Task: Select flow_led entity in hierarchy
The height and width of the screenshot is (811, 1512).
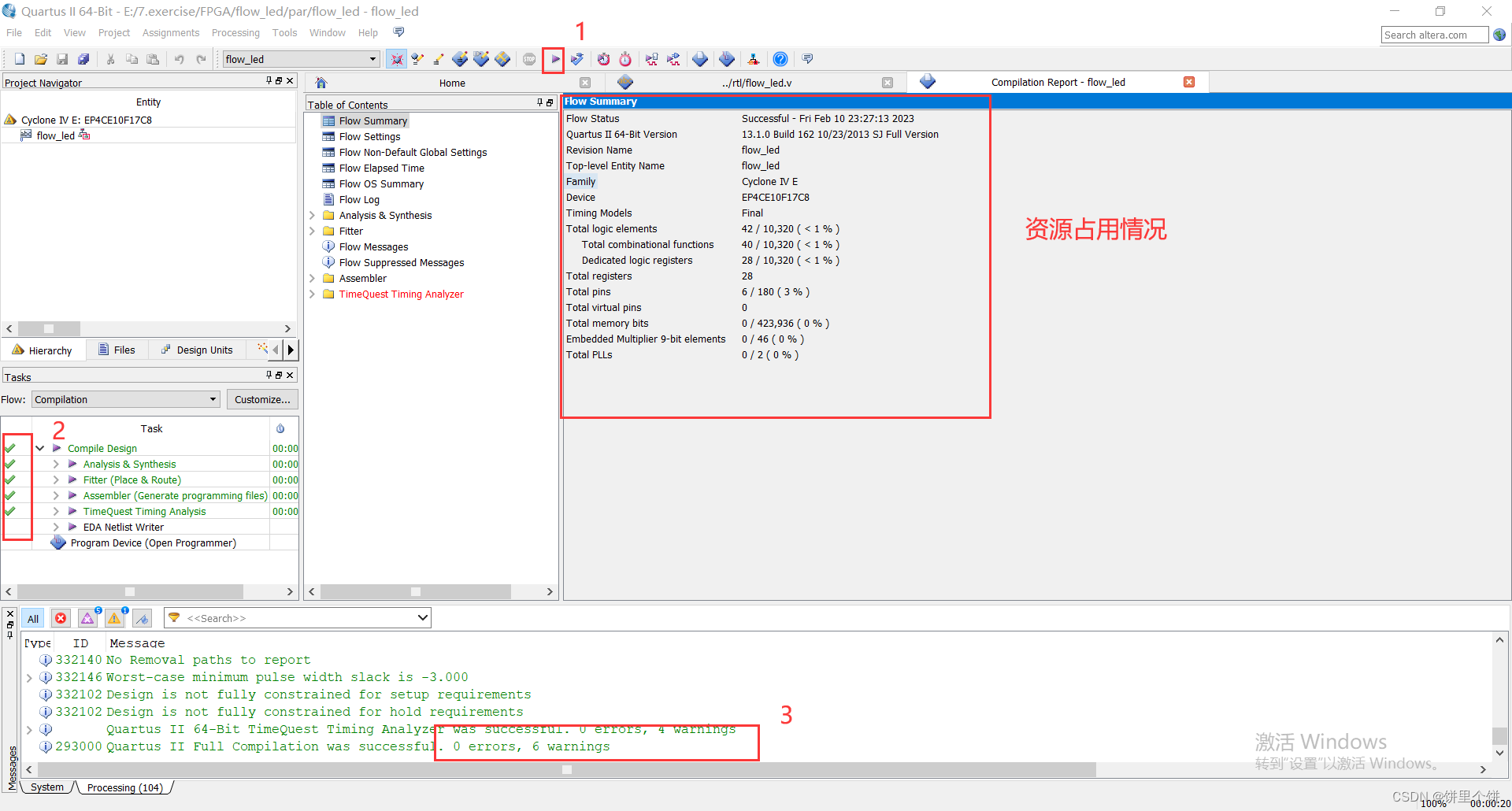Action: 55,135
